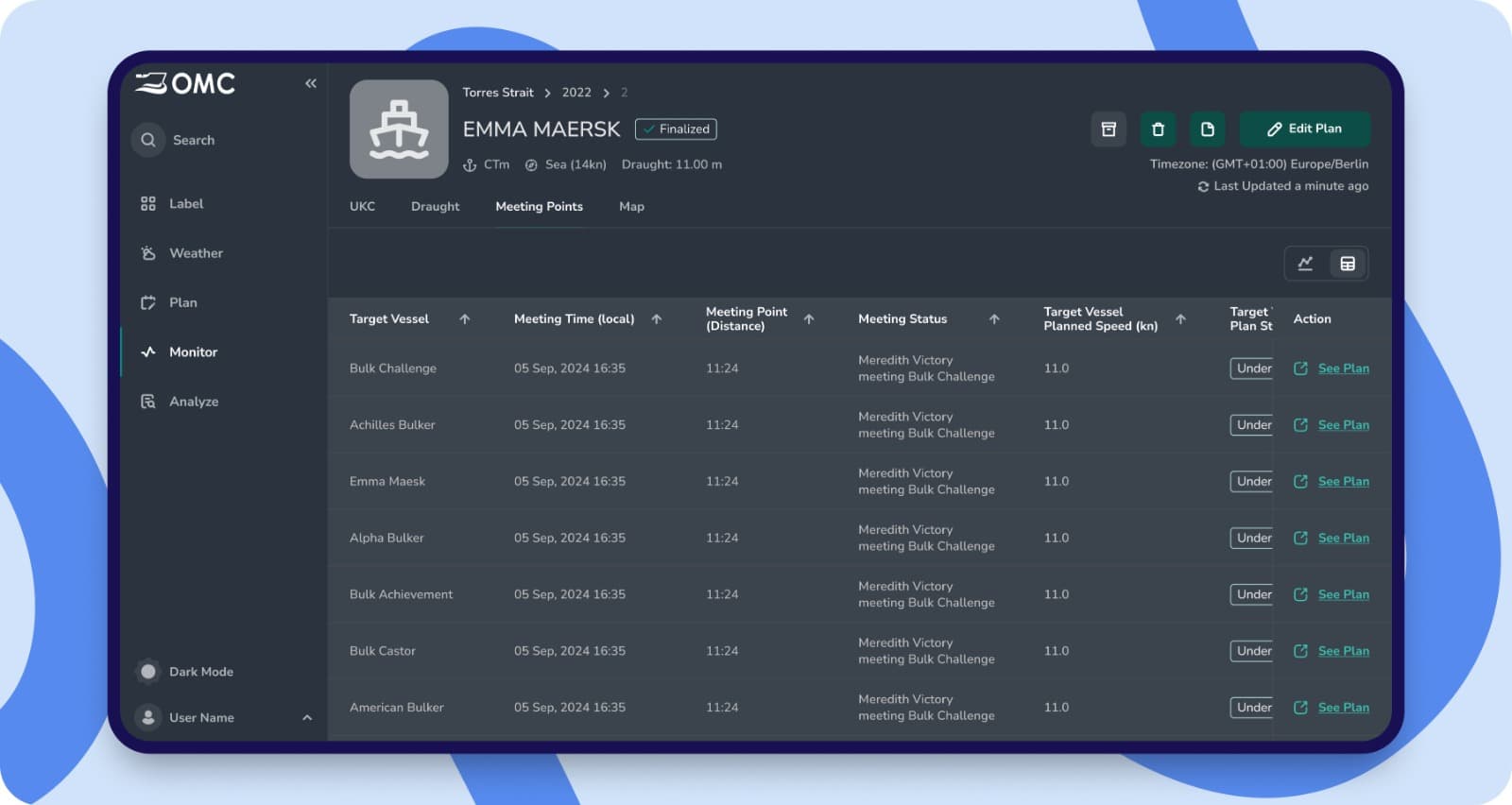This screenshot has height=805, width=1512.
Task: Sort by Target Vessel Planned Speed arrow
Action: click(x=1180, y=319)
